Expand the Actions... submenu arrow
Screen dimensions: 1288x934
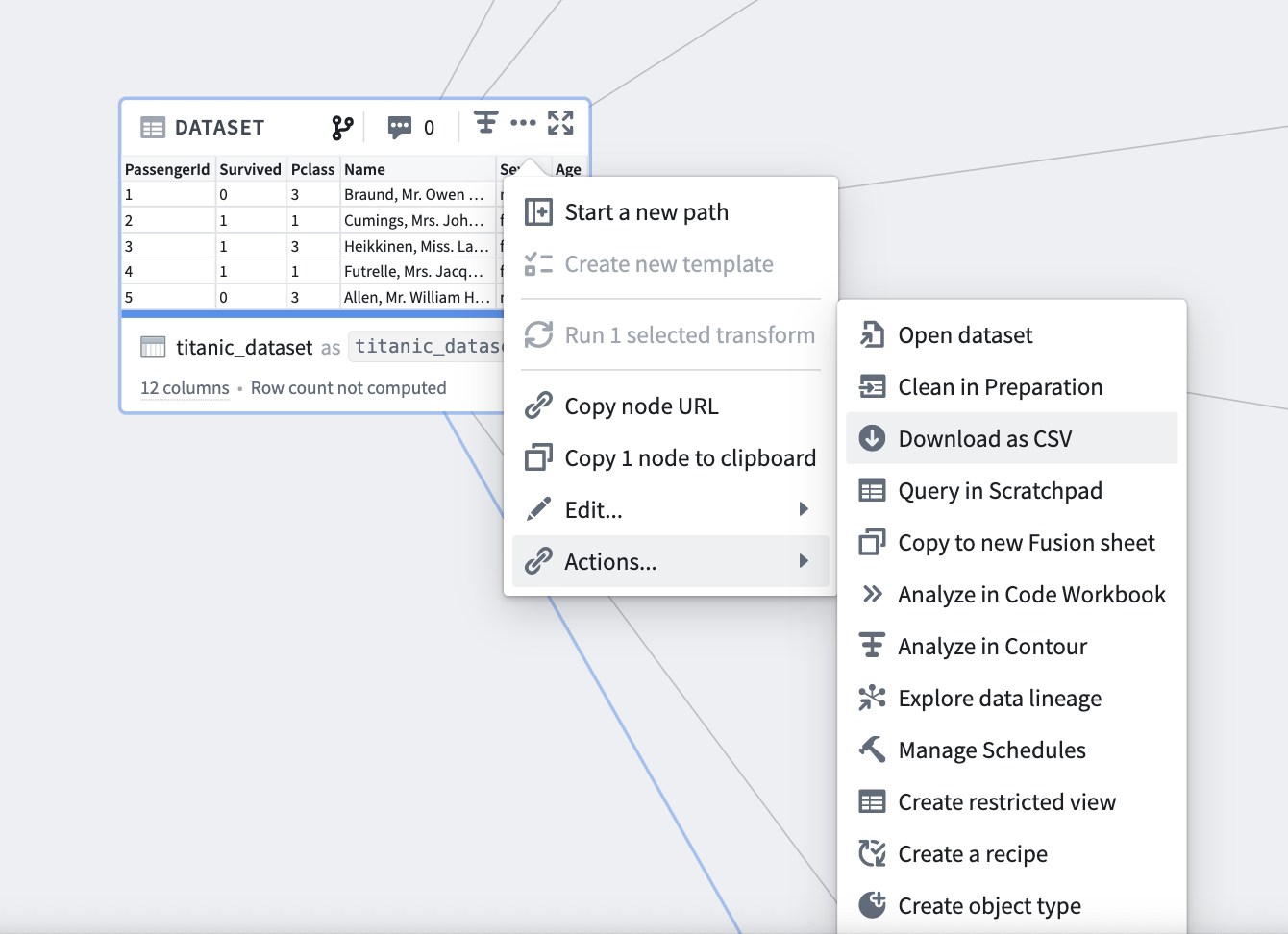coord(804,561)
